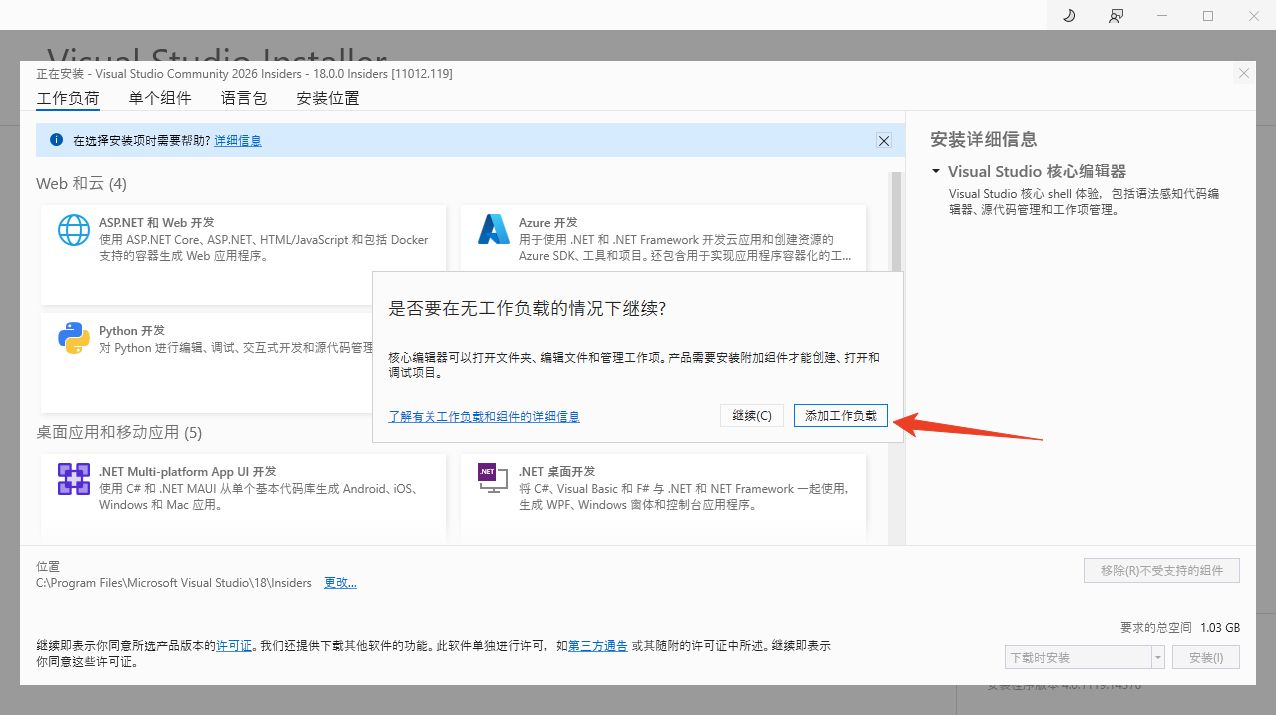Collapse Visual Studio 核心编辑器 details
The width and height of the screenshot is (1276, 715).
coord(936,171)
